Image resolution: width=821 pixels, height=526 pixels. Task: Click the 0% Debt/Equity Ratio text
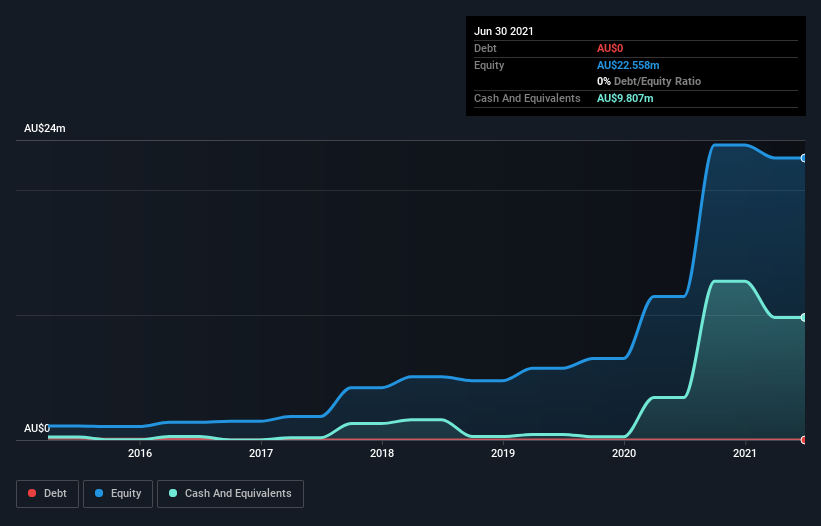(x=649, y=81)
